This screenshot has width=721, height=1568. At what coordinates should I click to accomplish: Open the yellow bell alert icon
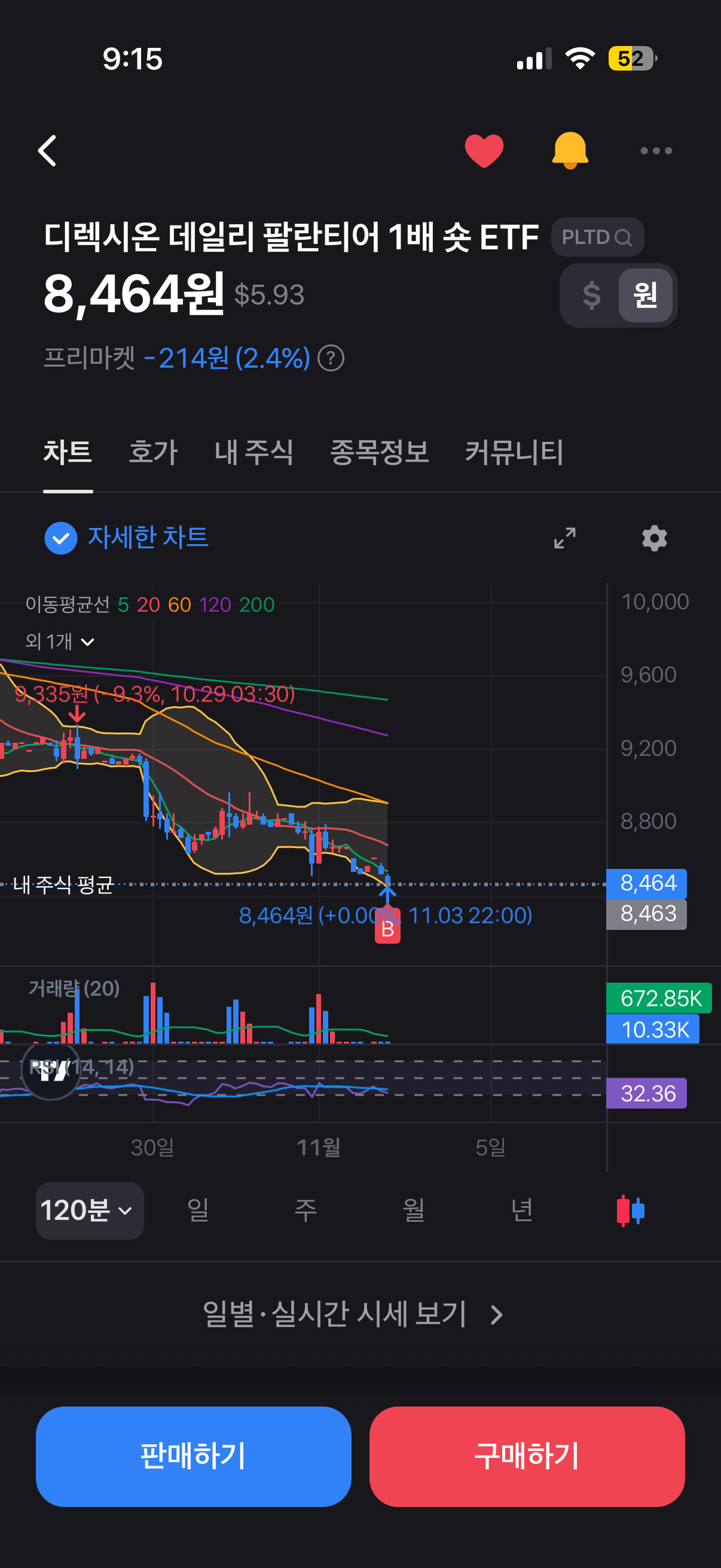tap(570, 150)
